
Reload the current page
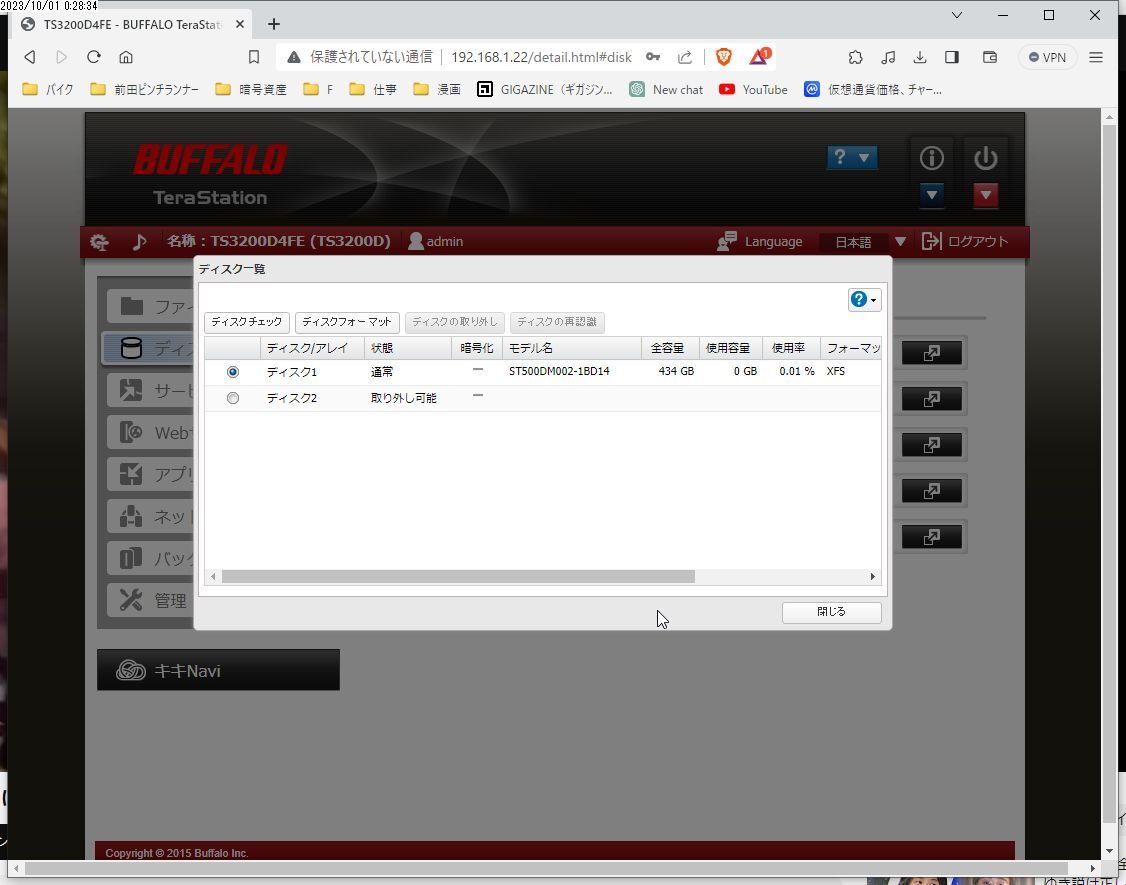(93, 57)
